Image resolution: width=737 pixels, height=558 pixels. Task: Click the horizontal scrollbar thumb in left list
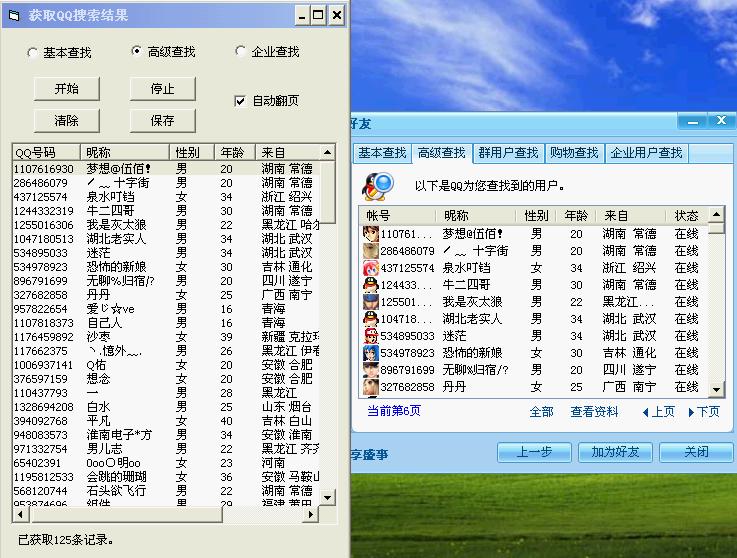(x=125, y=514)
